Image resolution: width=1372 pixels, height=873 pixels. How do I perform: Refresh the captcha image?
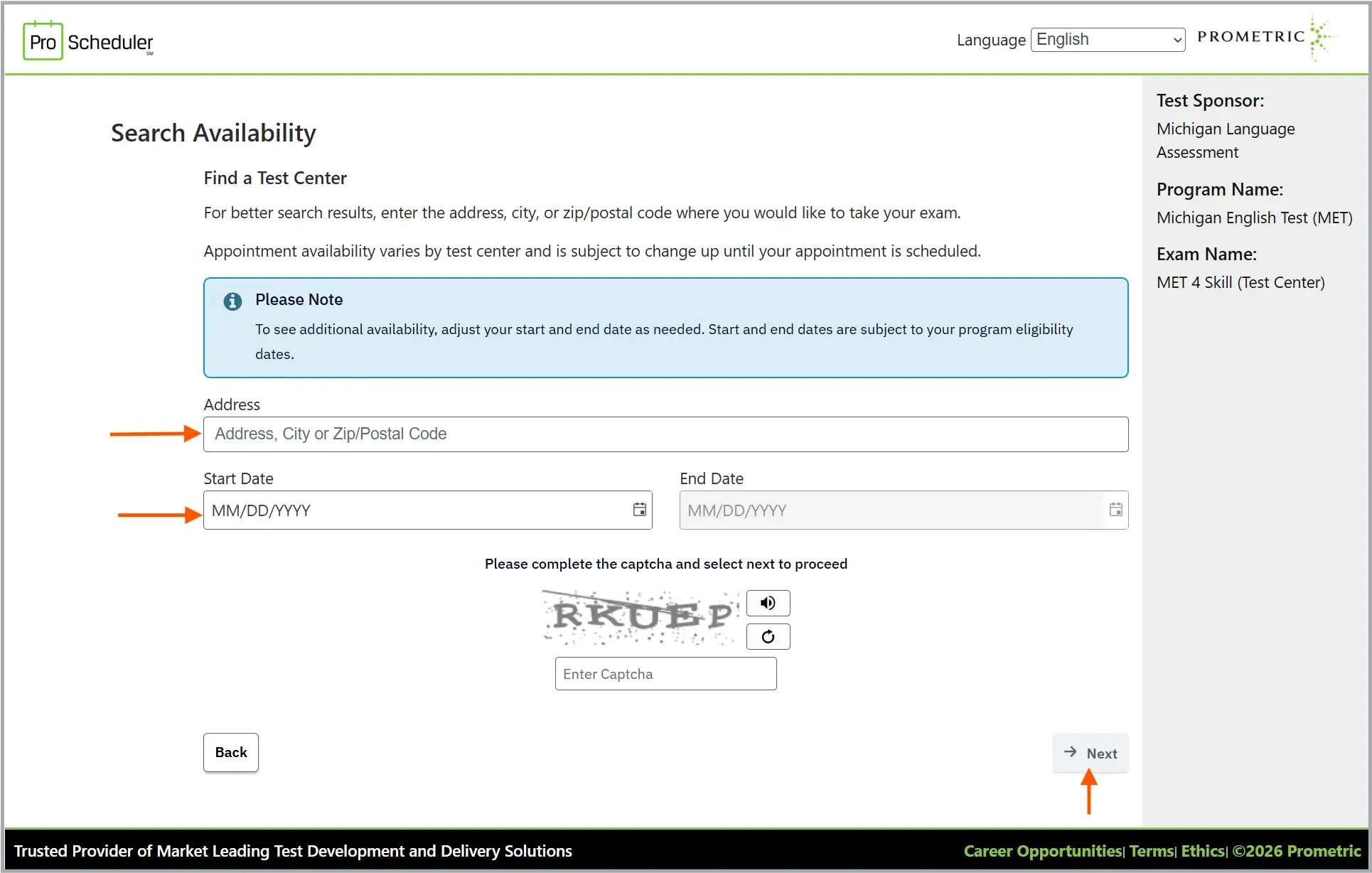point(768,636)
